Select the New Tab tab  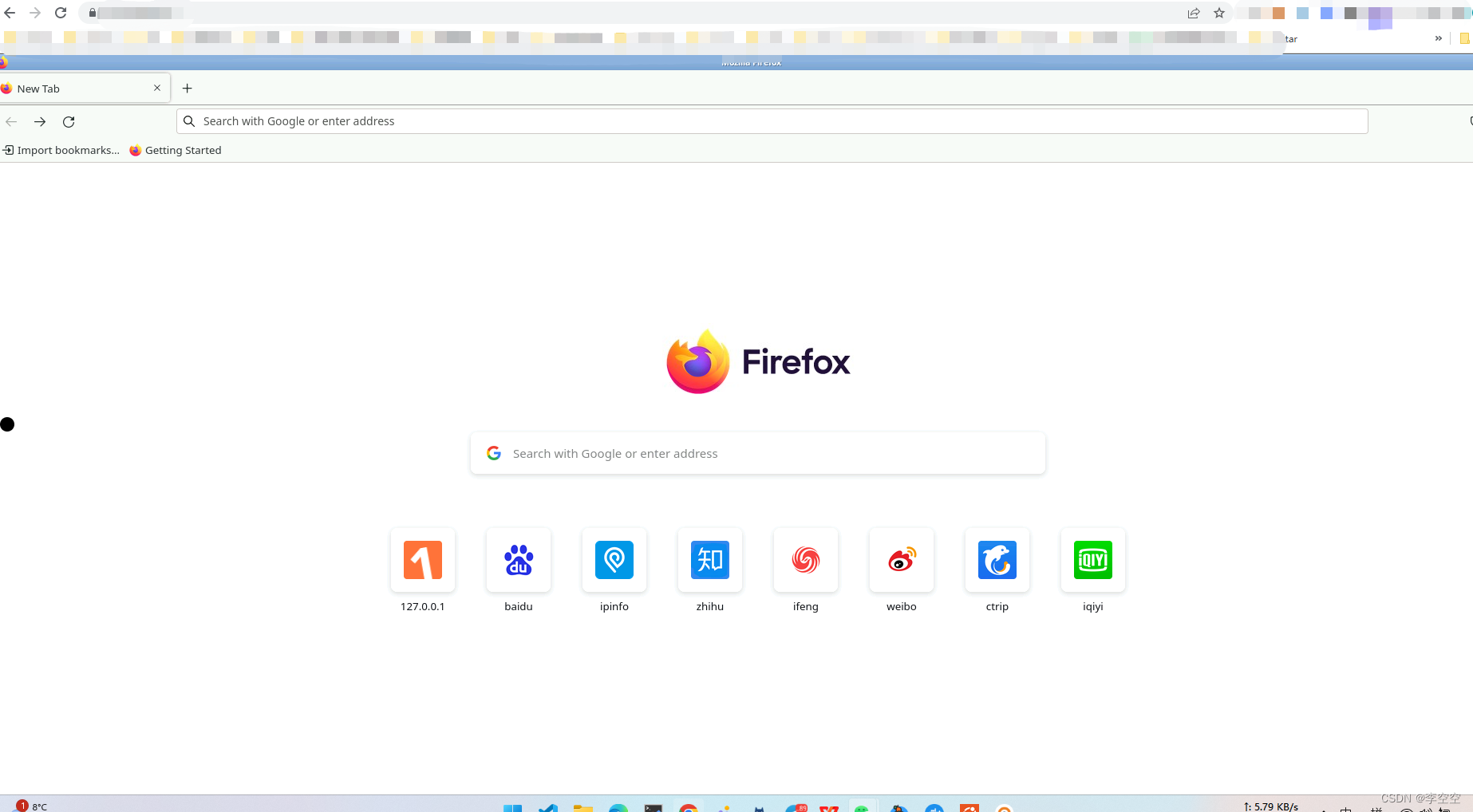pyautogui.click(x=85, y=89)
